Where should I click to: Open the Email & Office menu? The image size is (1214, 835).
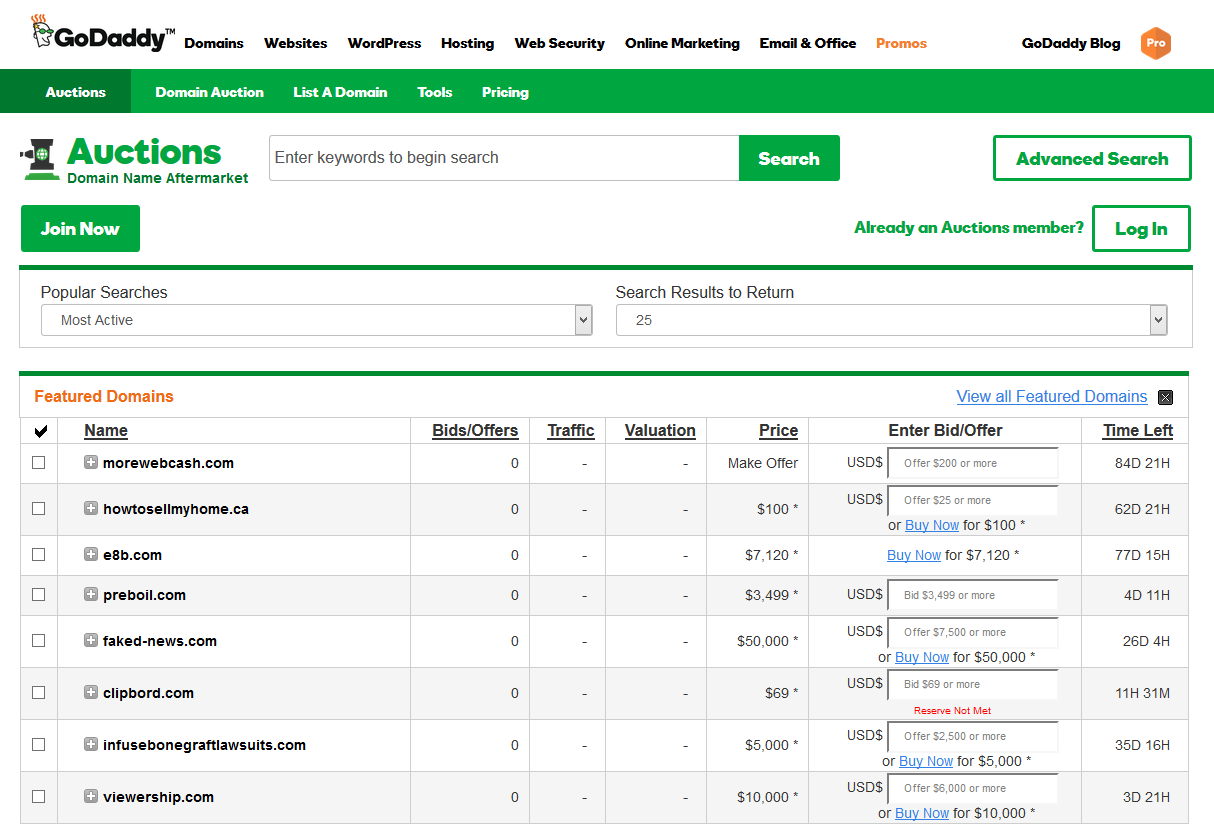click(808, 43)
